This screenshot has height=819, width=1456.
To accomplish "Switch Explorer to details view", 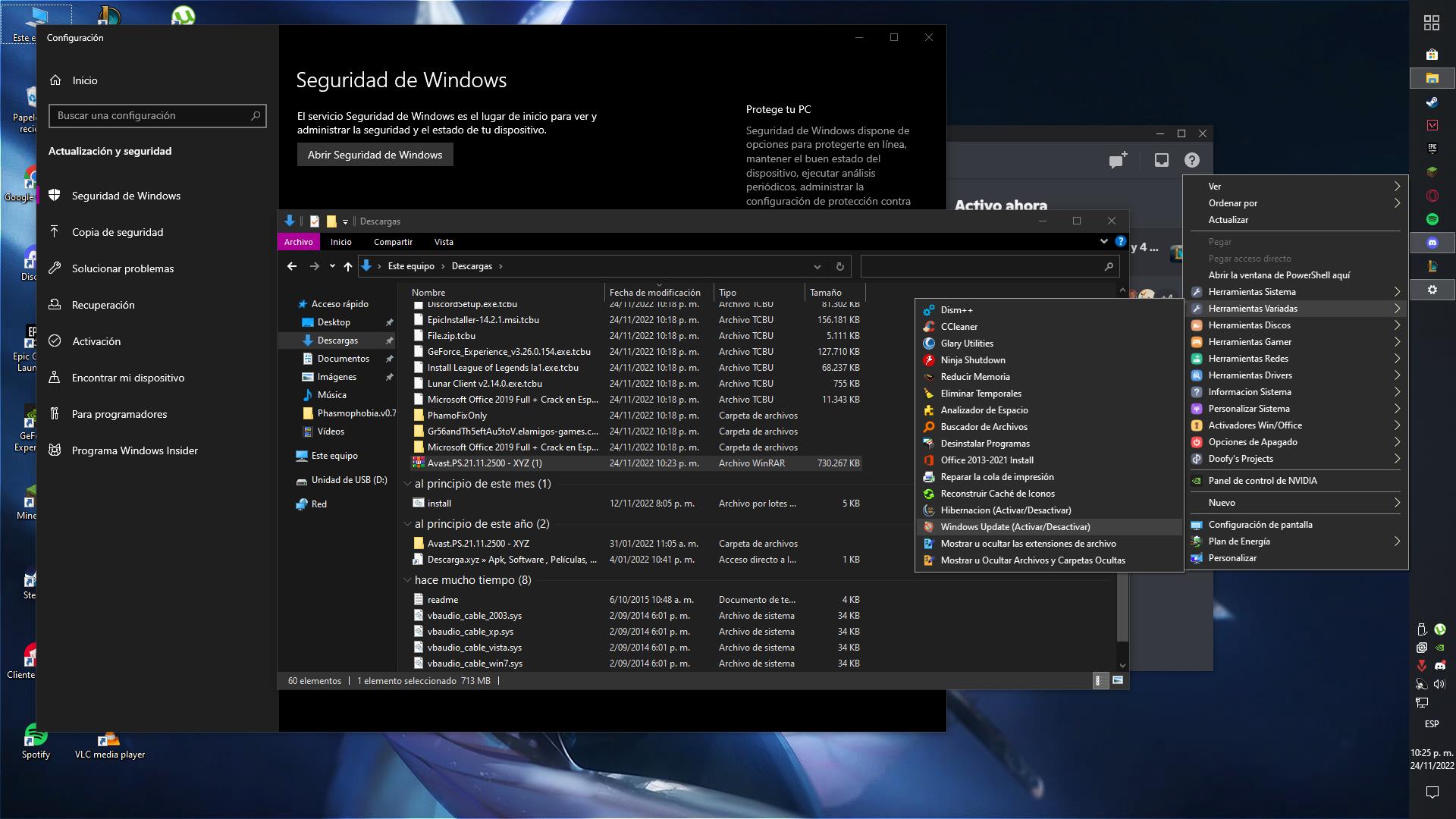I will coord(1097,680).
